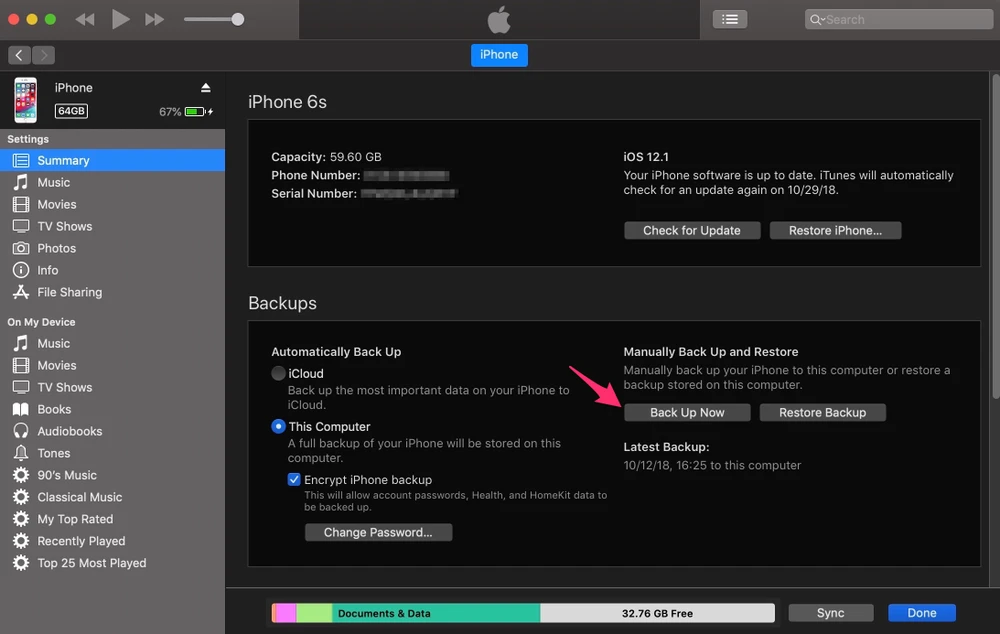Select This Computer backup option

pyautogui.click(x=278, y=426)
